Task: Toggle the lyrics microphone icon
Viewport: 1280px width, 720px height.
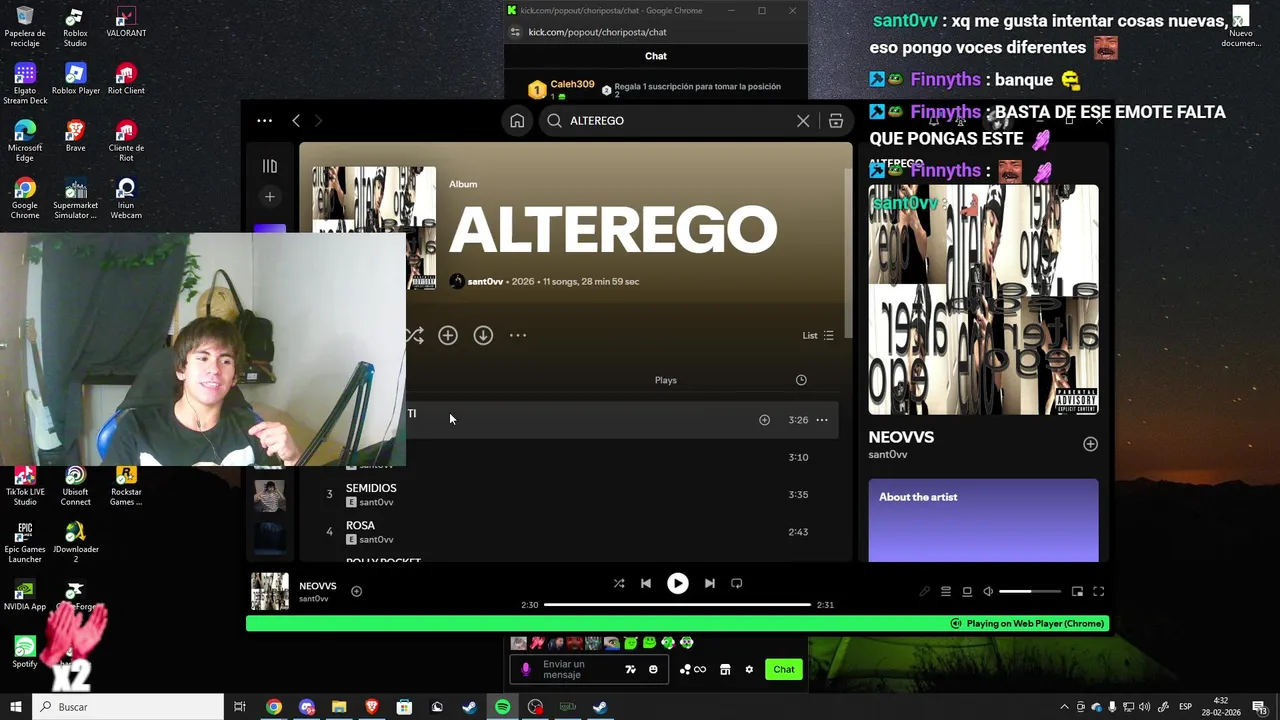Action: pos(925,592)
